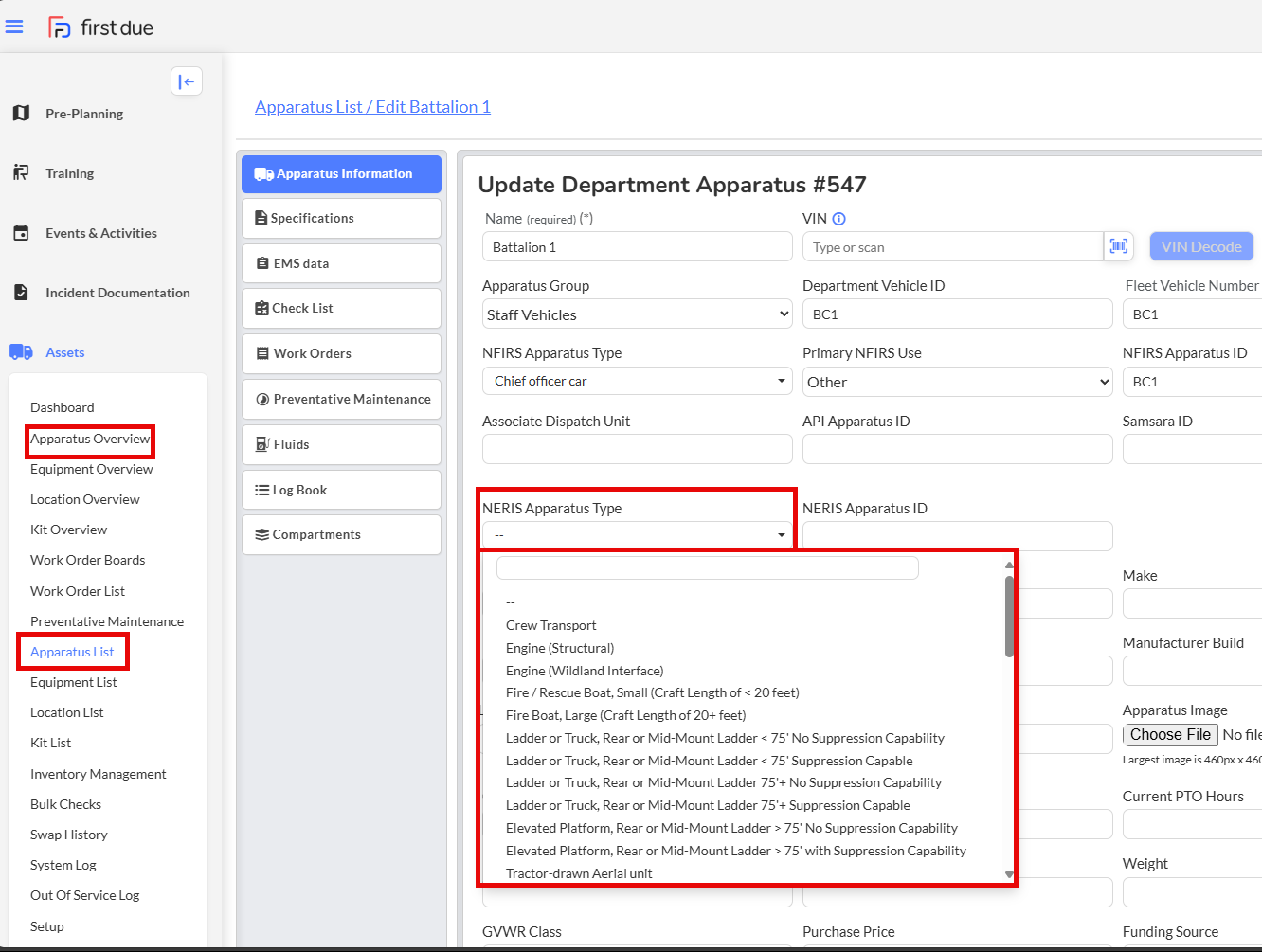Open Incident Documentation section
1262x952 pixels.
click(117, 293)
